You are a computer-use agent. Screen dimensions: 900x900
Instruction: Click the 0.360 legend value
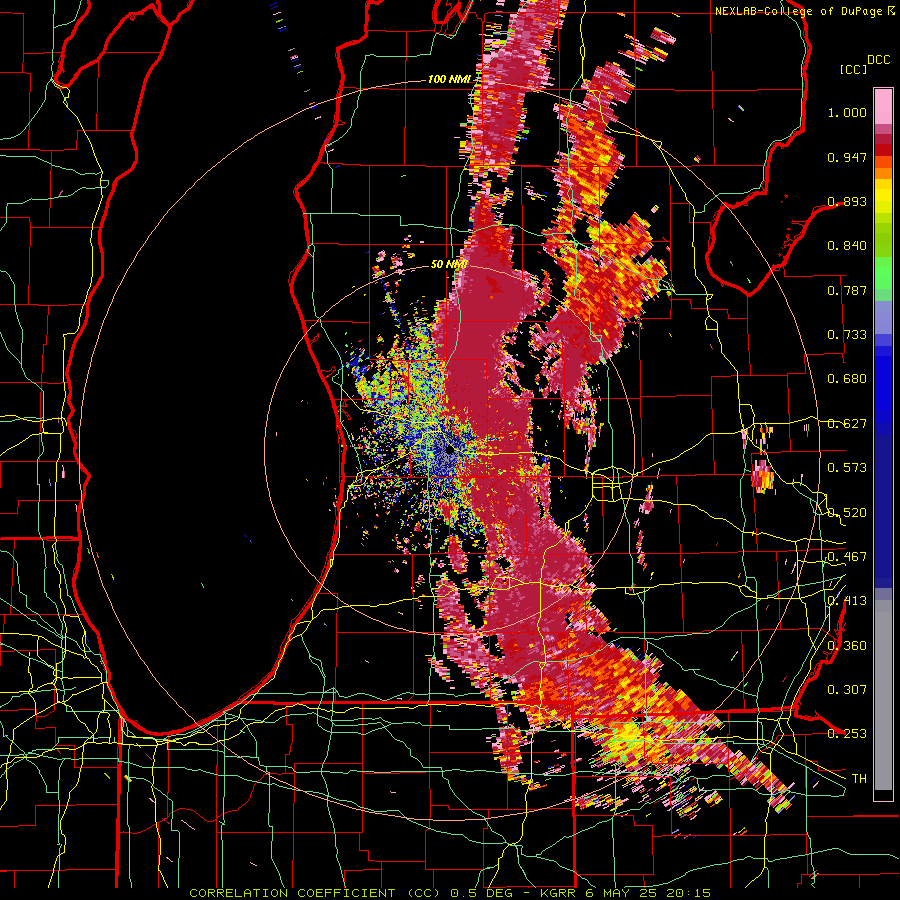(847, 646)
